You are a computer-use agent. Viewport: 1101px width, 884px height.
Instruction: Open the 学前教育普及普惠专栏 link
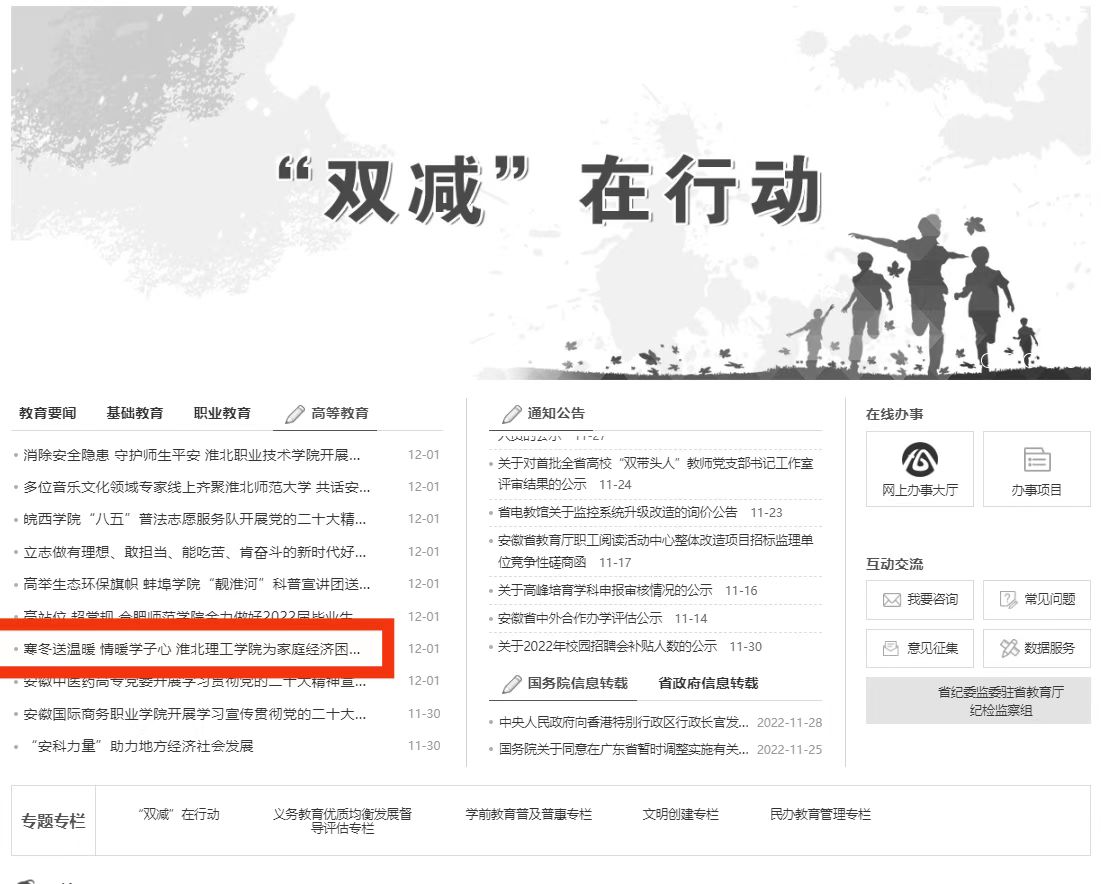point(528,815)
